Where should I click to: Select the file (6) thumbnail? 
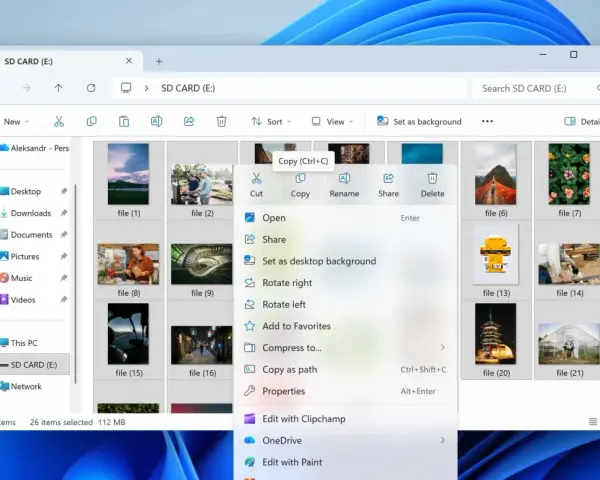click(496, 174)
